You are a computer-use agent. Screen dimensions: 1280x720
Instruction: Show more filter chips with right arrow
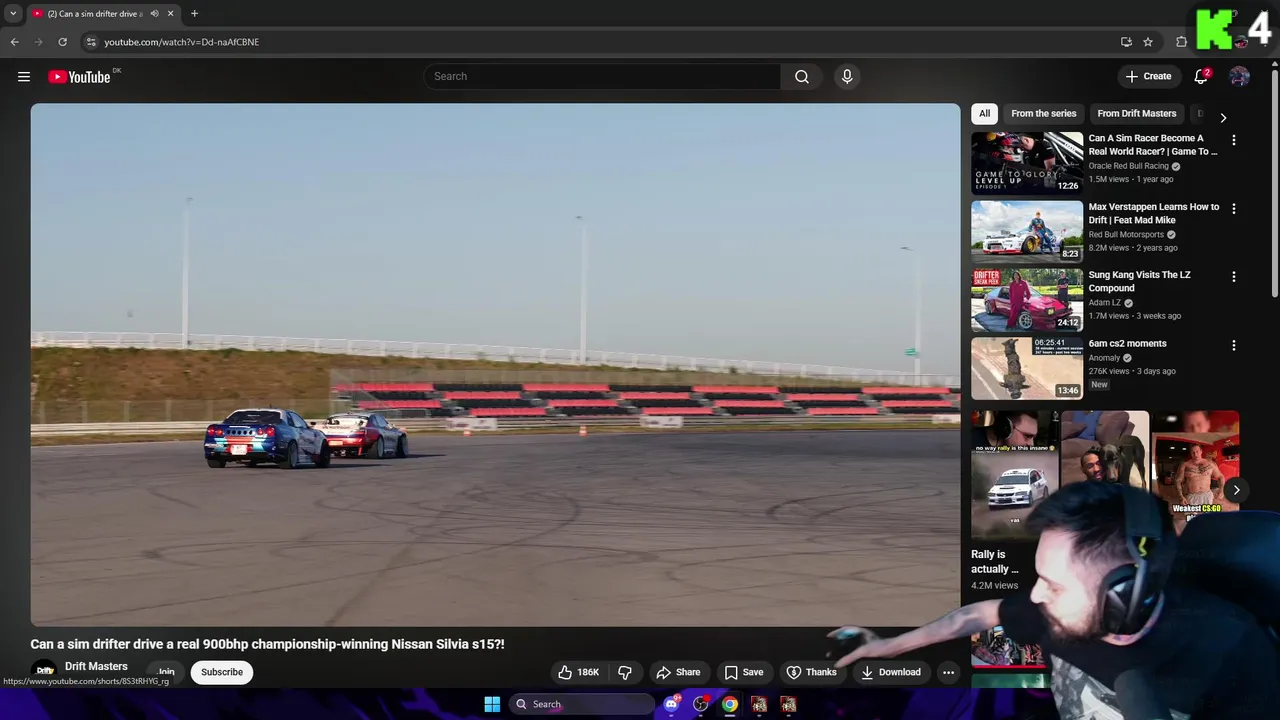point(1222,118)
